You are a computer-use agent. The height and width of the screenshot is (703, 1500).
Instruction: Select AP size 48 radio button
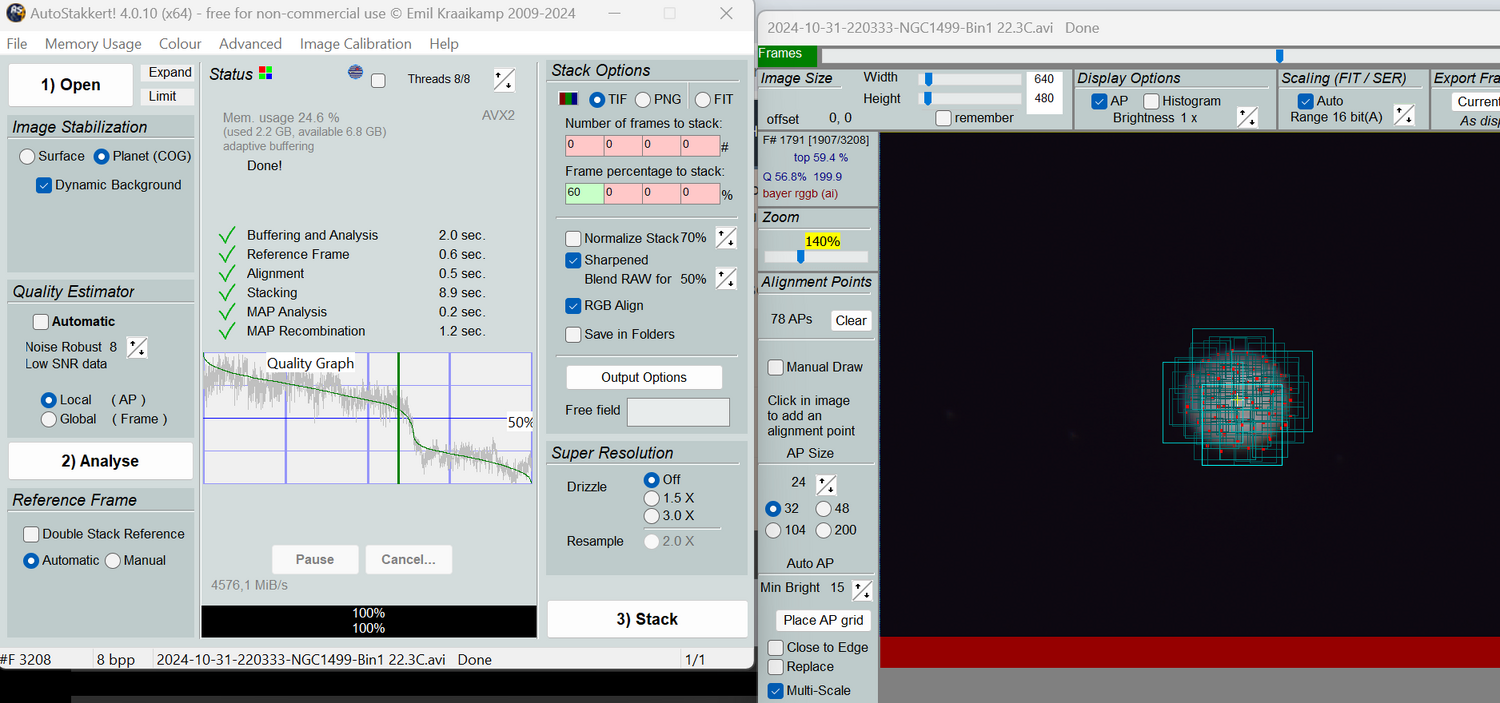823,509
